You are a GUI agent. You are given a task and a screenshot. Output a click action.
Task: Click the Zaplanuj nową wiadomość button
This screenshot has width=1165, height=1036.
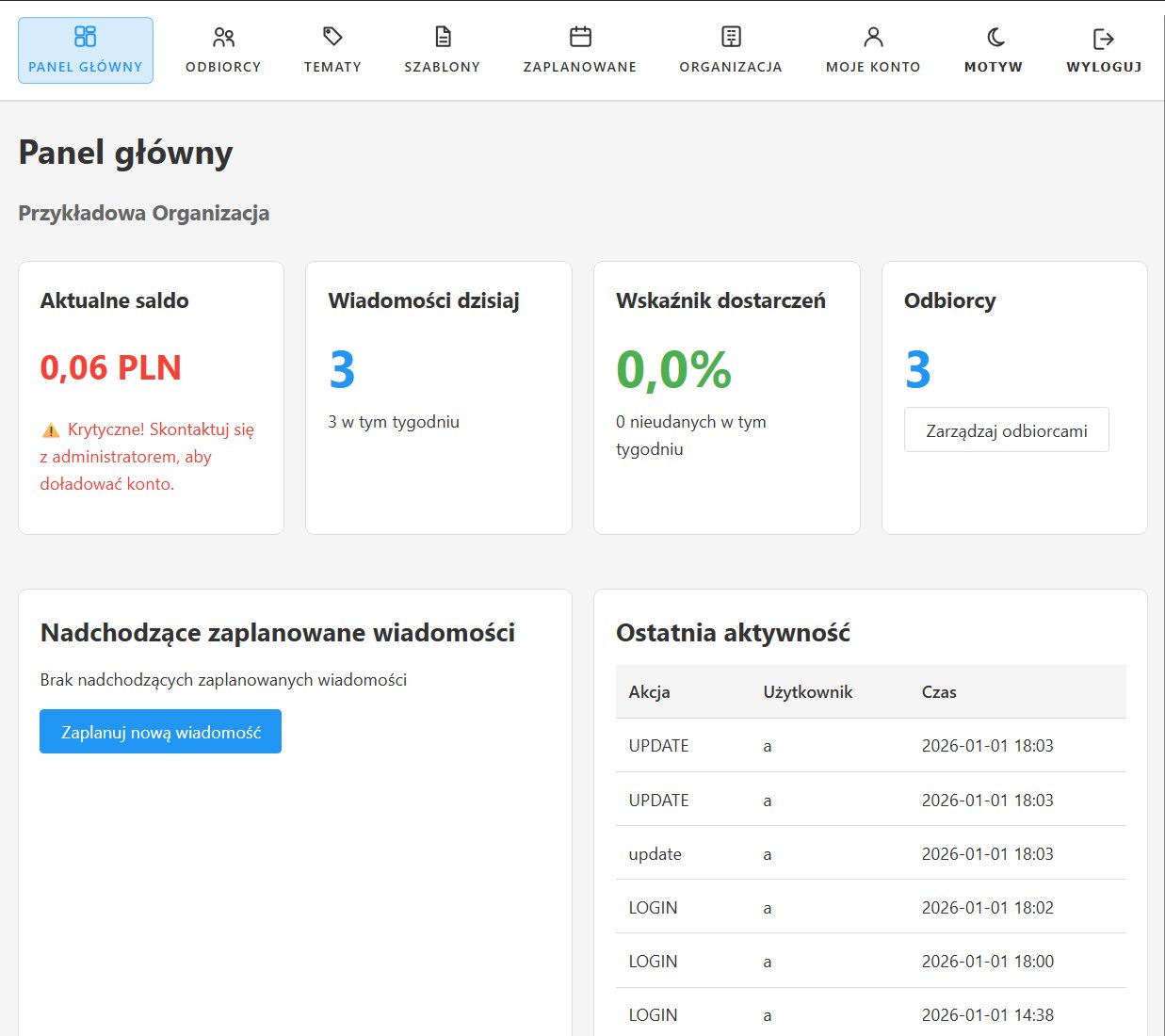[160, 731]
